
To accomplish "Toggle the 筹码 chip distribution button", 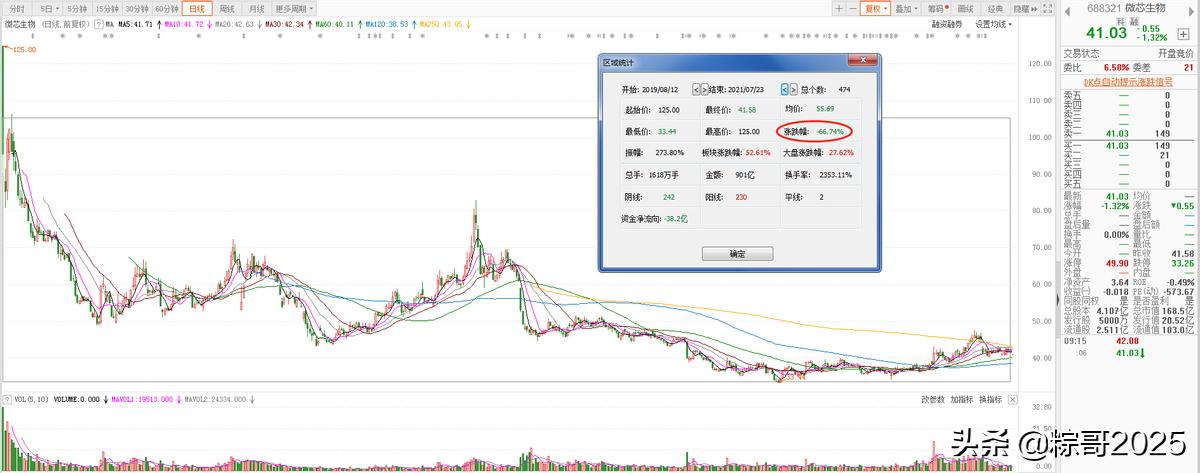I will (936, 8).
